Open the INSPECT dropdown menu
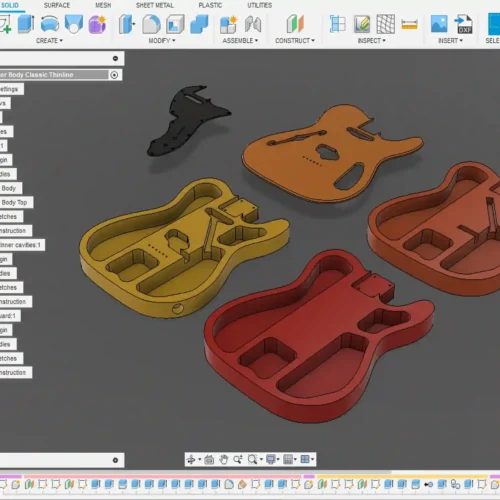 372,41
